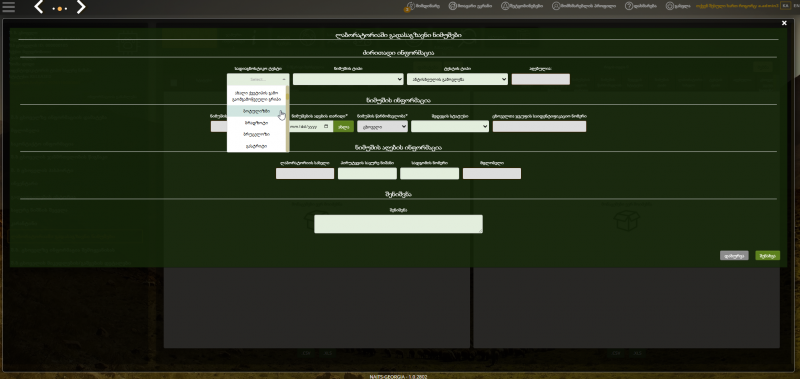The width and height of the screenshot is (800, 379).
Task: Select the first two-line option in open list
Action: click(x=258, y=95)
